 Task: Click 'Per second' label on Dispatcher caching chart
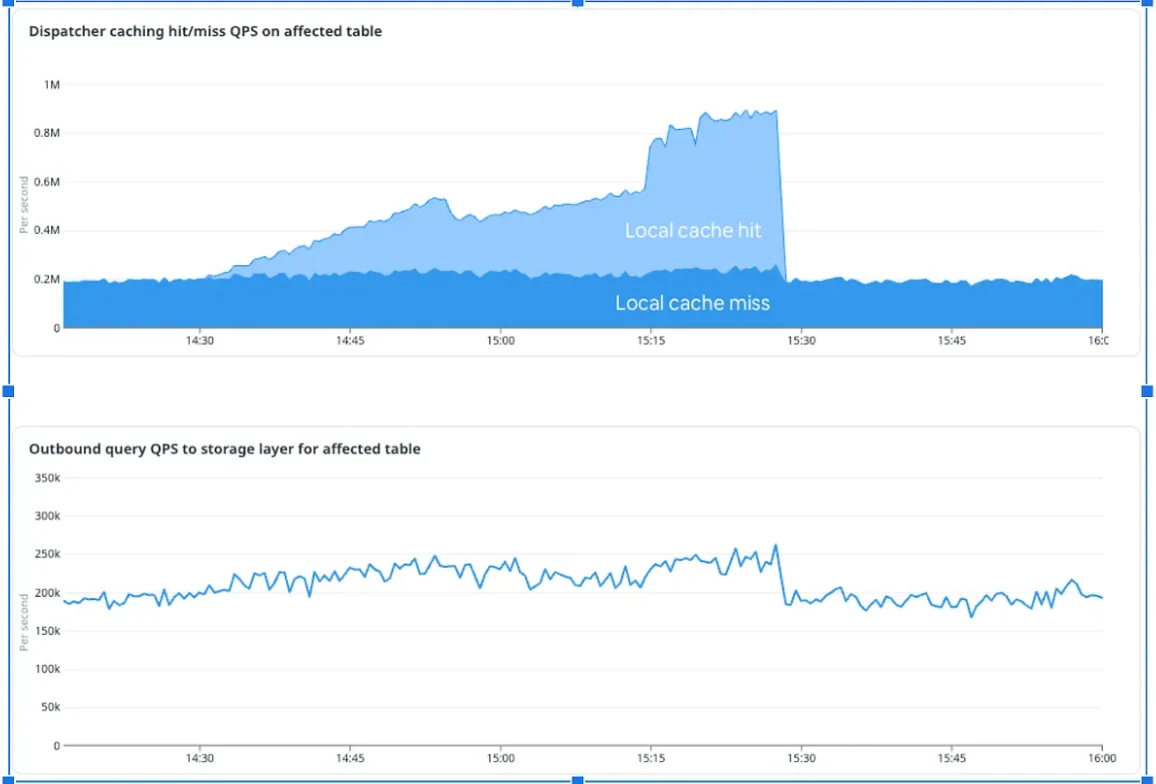tap(24, 205)
